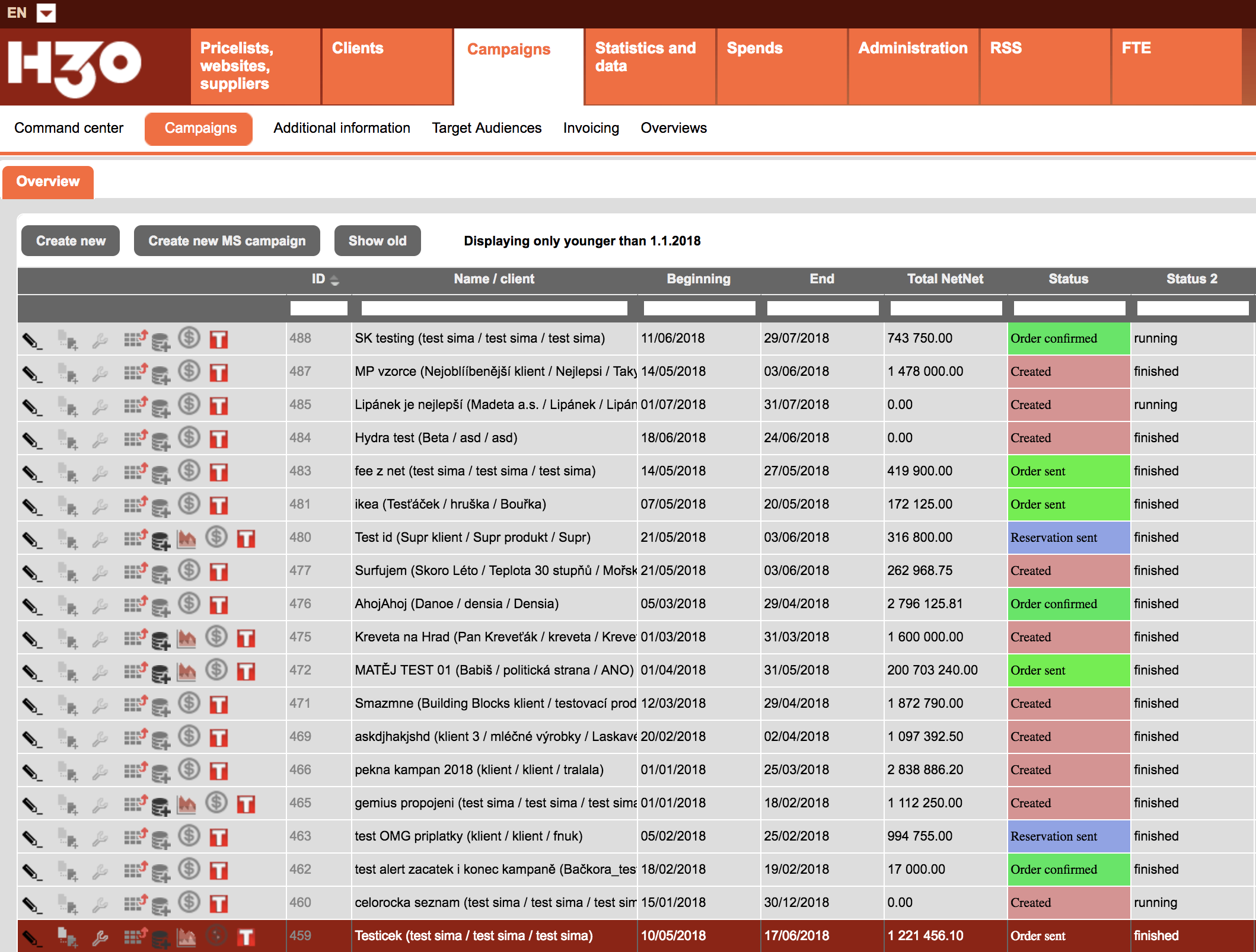Duplicate campaign 487 using copy icon

click(x=68, y=374)
